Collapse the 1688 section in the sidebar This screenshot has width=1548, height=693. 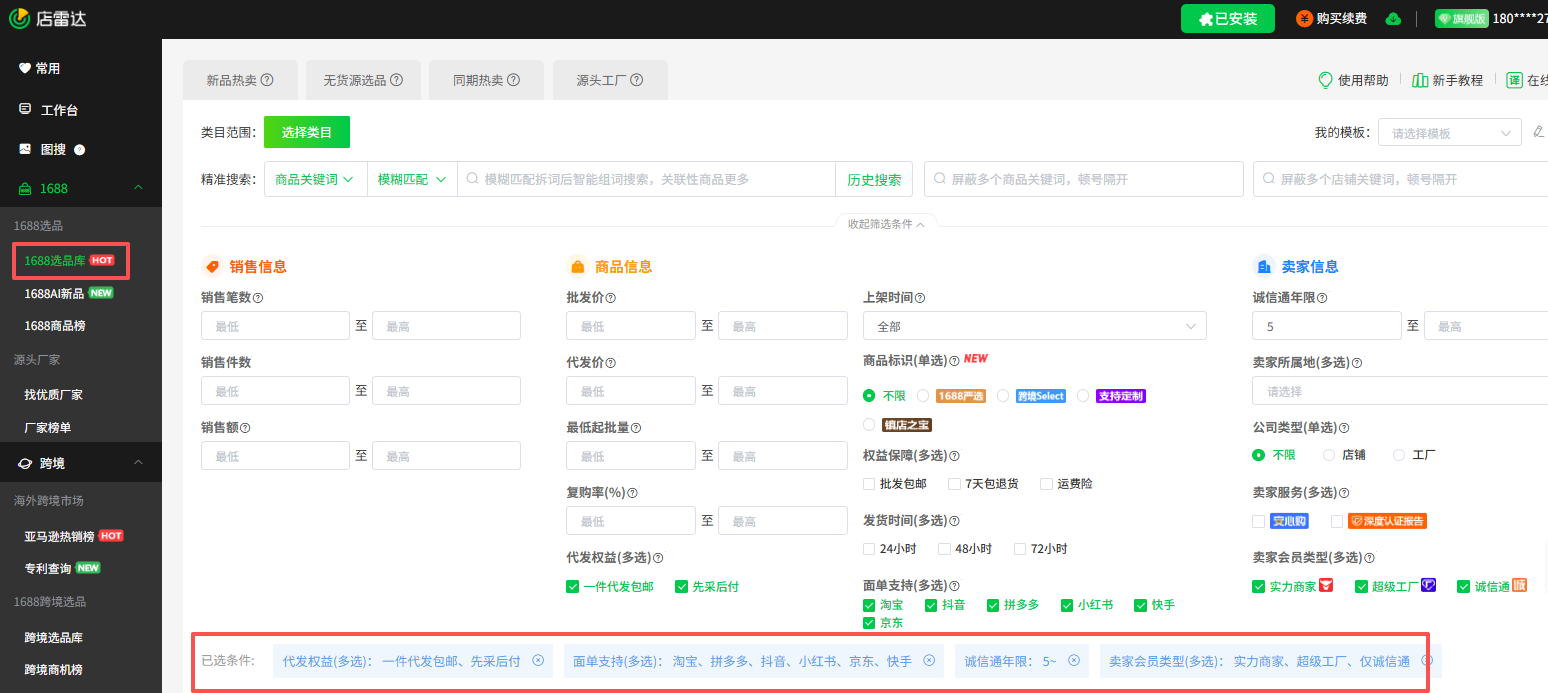coord(138,186)
